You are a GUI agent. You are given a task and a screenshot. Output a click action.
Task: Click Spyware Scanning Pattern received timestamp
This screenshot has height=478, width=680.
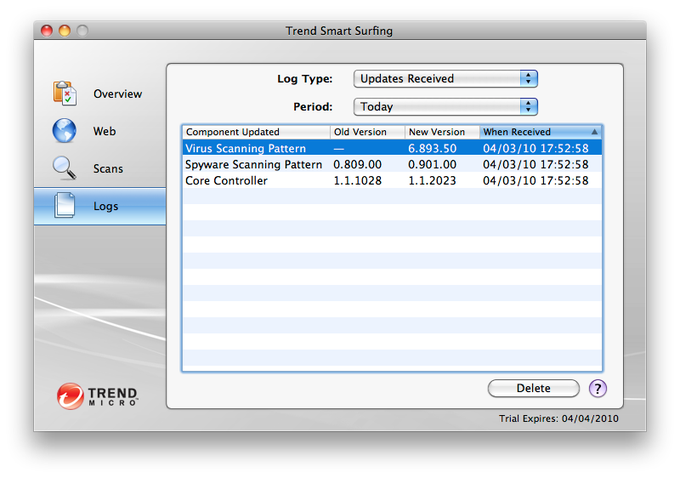[536, 164]
